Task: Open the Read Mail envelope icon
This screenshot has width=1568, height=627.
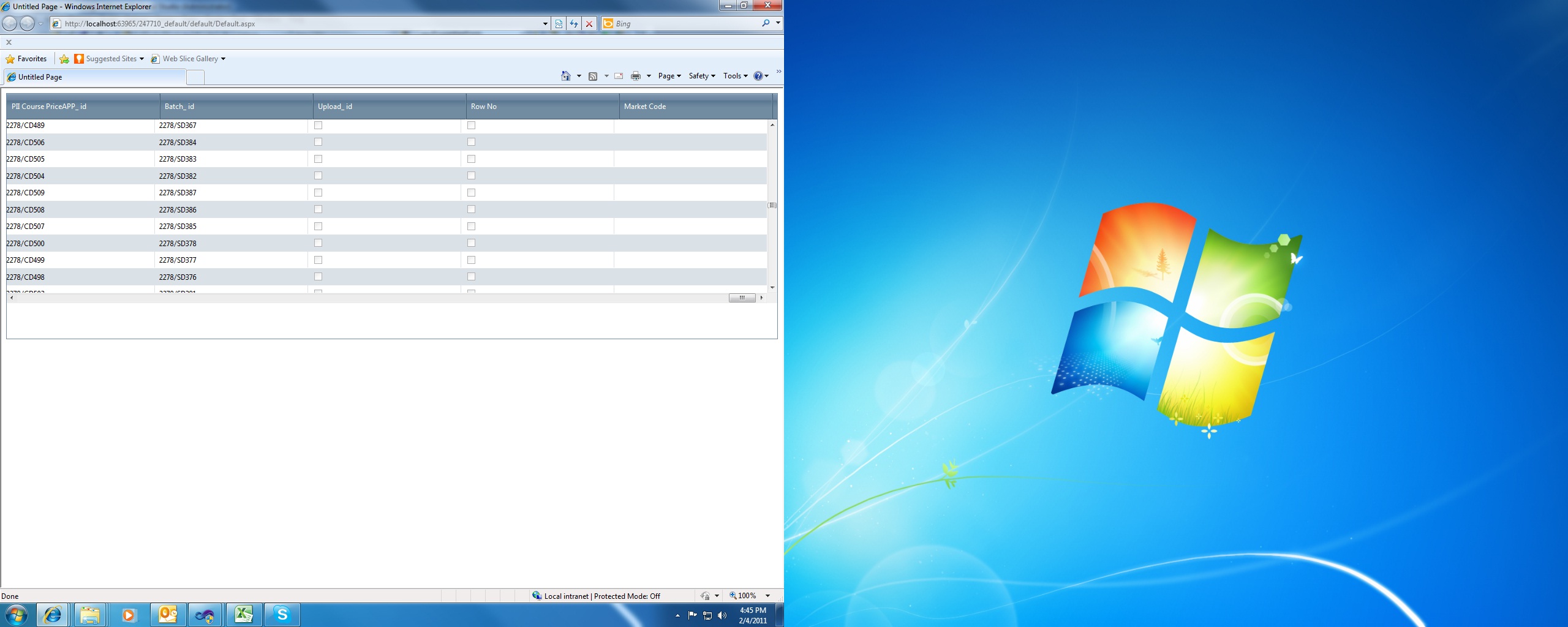Action: [619, 76]
